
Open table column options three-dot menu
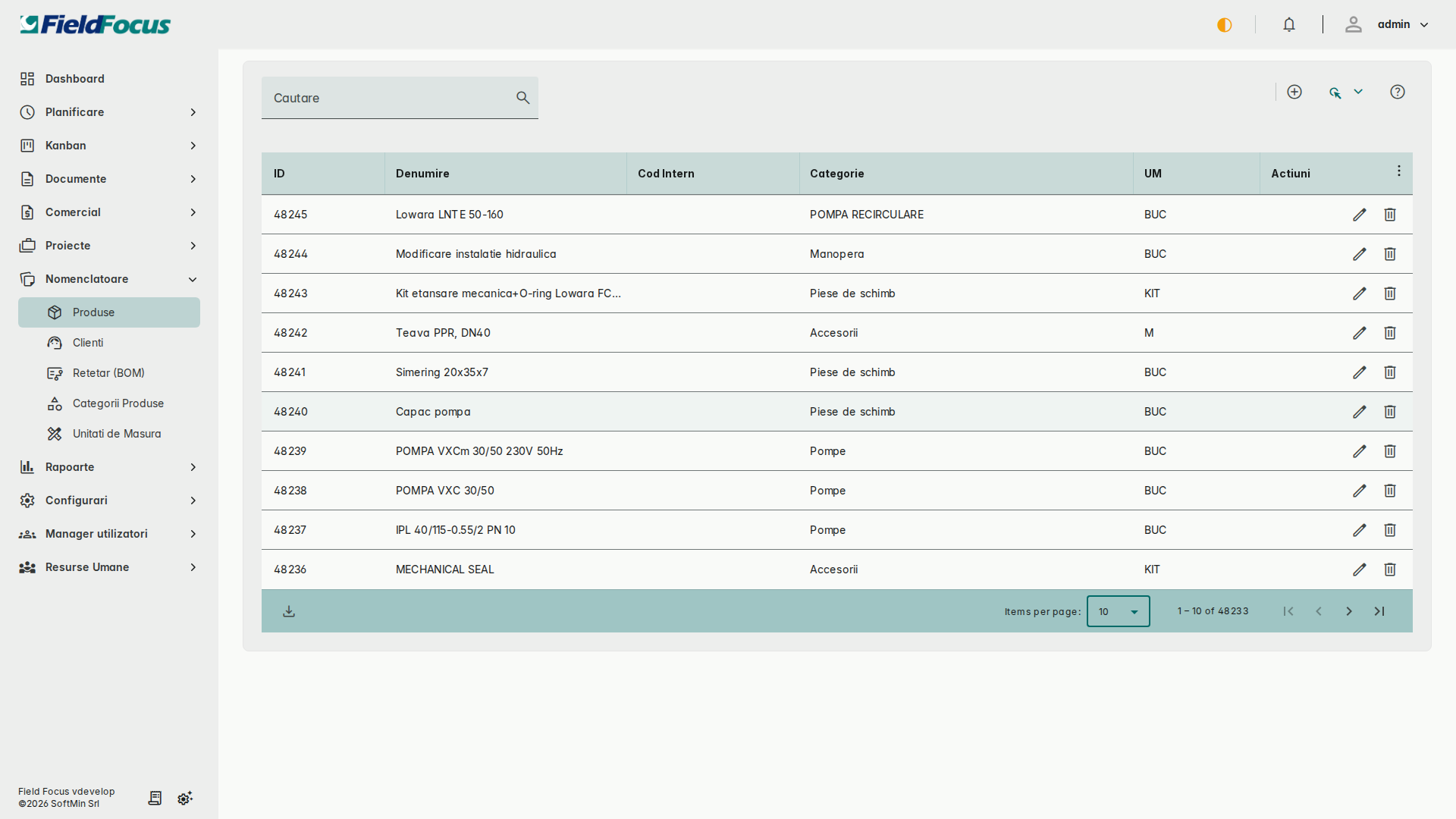point(1399,171)
